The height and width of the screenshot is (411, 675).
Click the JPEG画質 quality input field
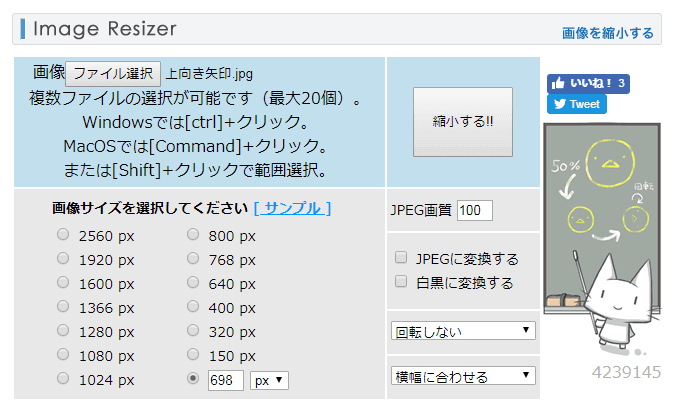pos(475,210)
